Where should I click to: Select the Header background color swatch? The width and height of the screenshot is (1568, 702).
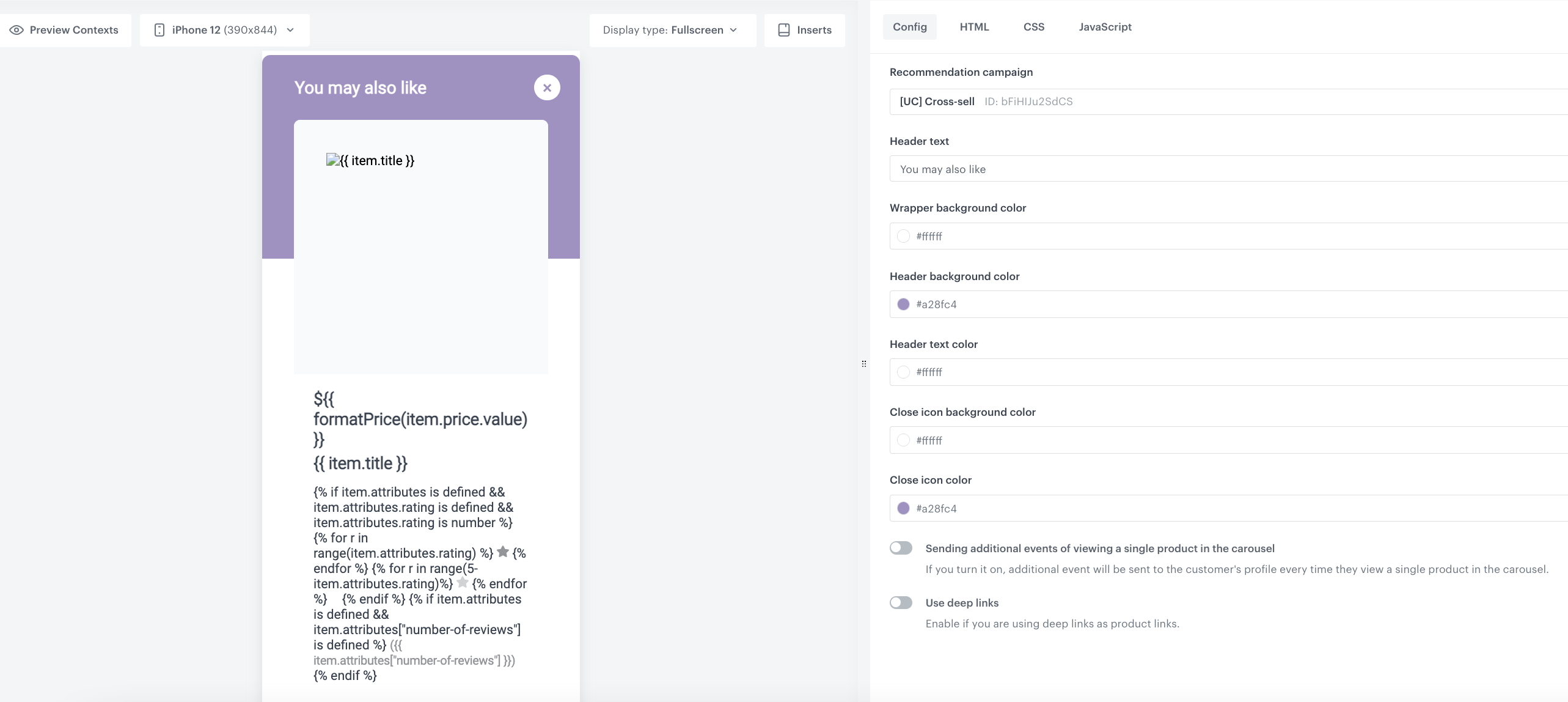pos(904,303)
